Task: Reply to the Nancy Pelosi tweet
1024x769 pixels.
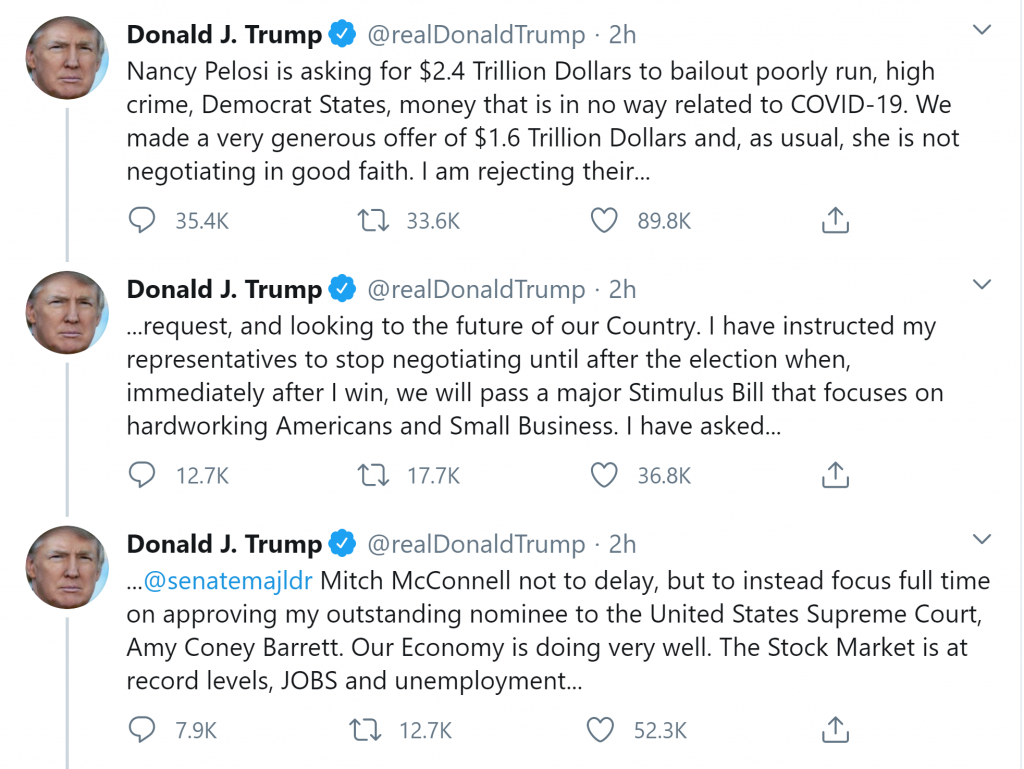Action: click(141, 220)
